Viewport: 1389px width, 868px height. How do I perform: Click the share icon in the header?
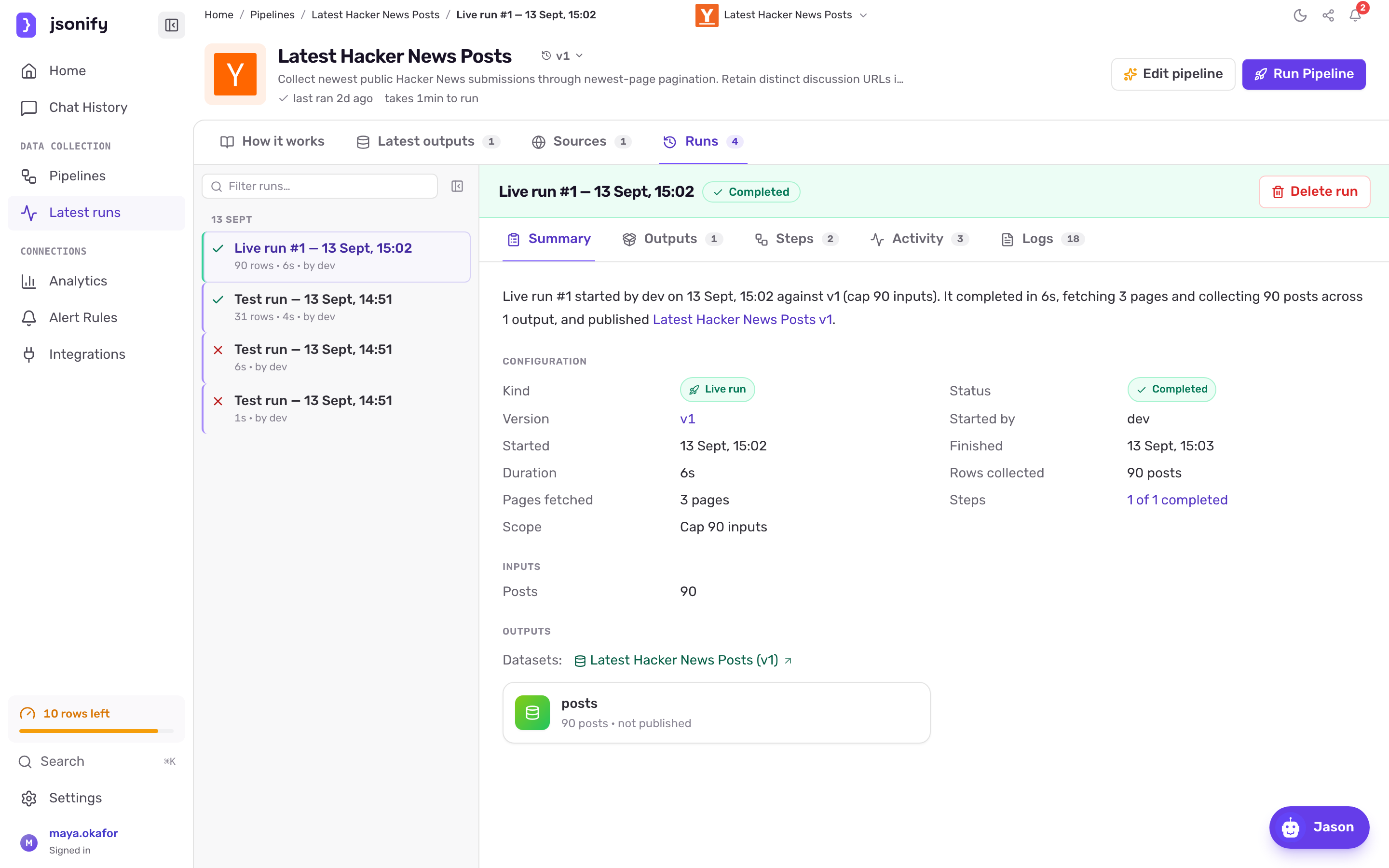click(1328, 15)
